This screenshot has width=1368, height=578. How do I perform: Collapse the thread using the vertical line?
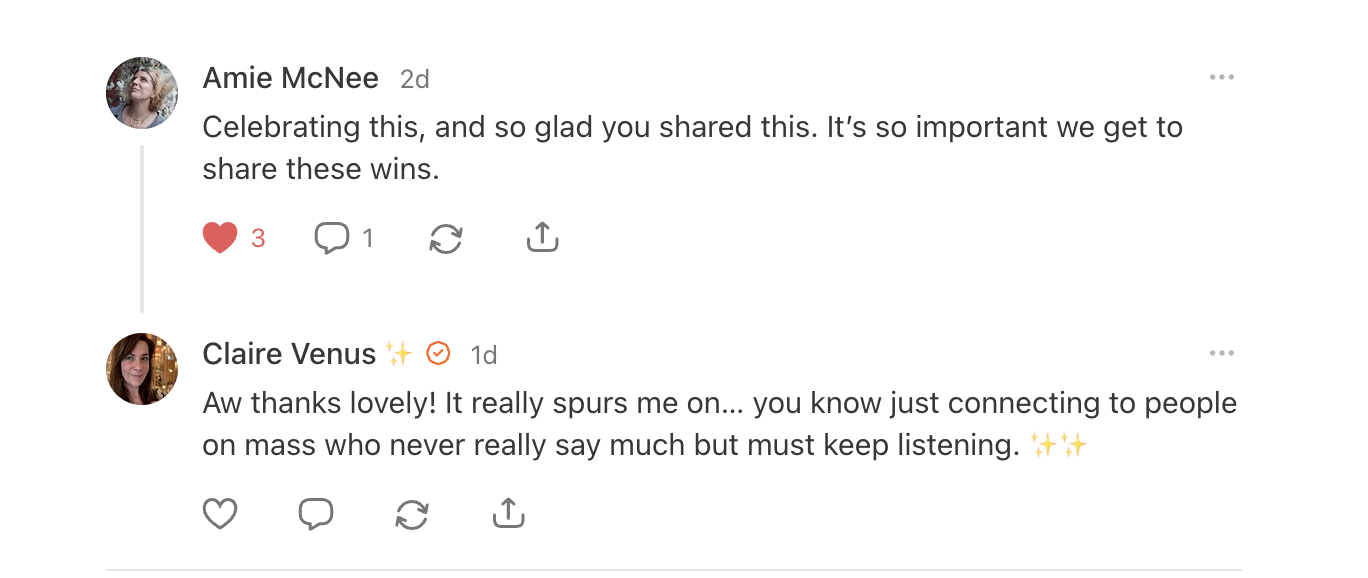click(142, 228)
